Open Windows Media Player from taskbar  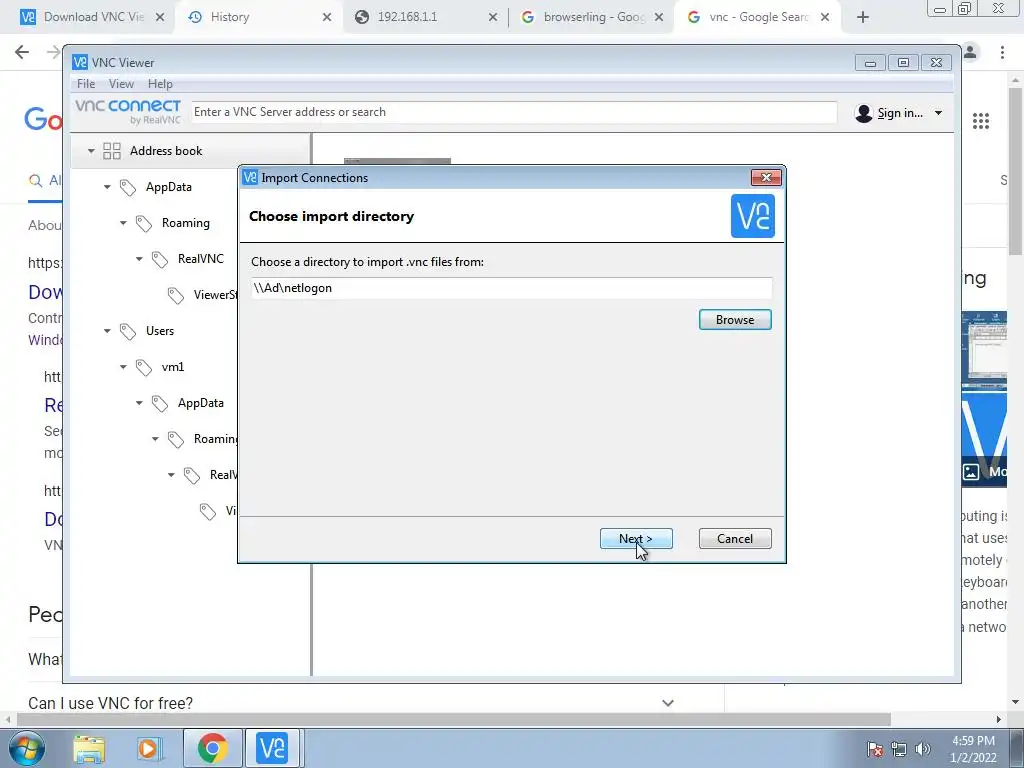(x=148, y=748)
